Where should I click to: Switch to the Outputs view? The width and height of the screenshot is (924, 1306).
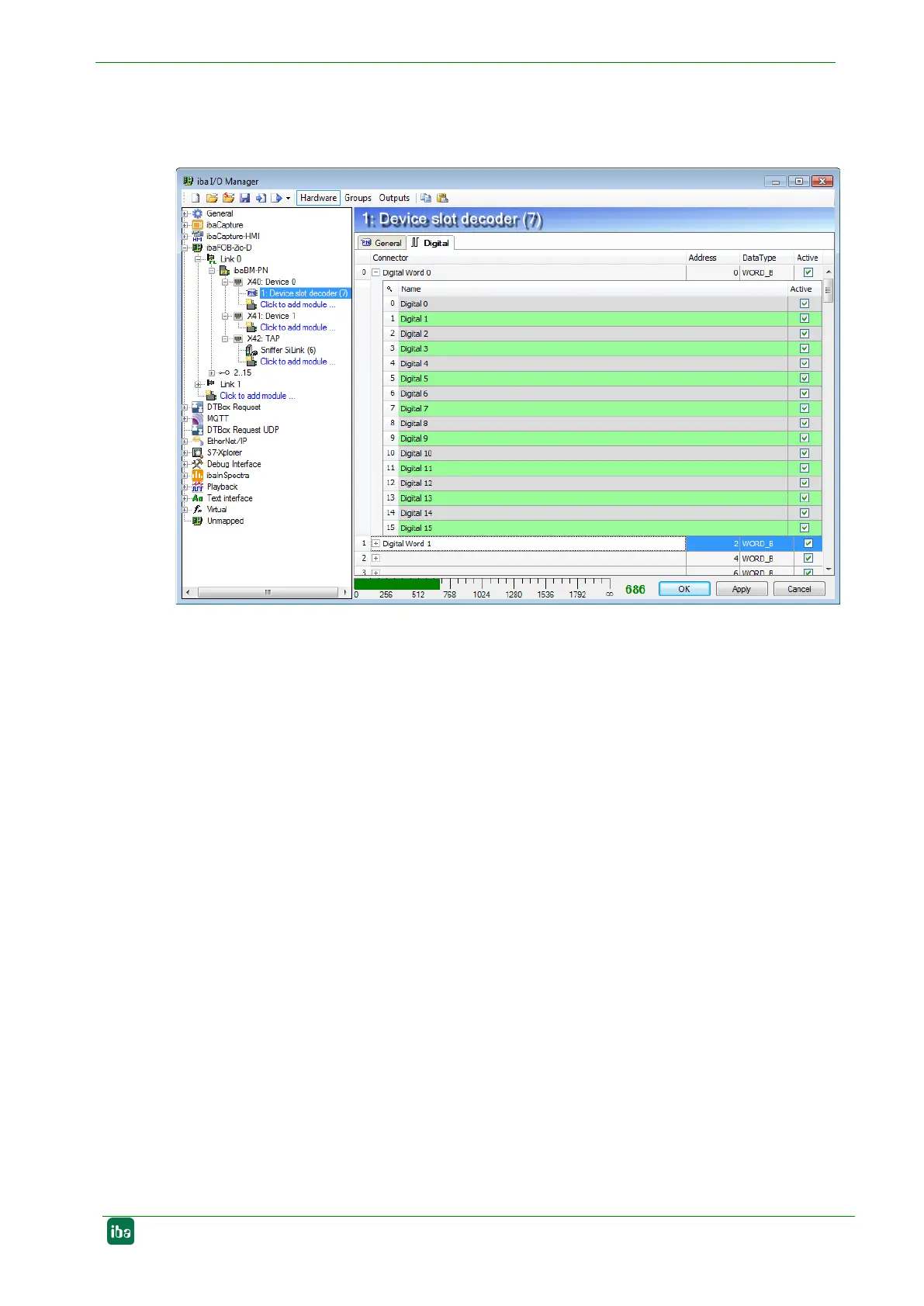coord(394,198)
